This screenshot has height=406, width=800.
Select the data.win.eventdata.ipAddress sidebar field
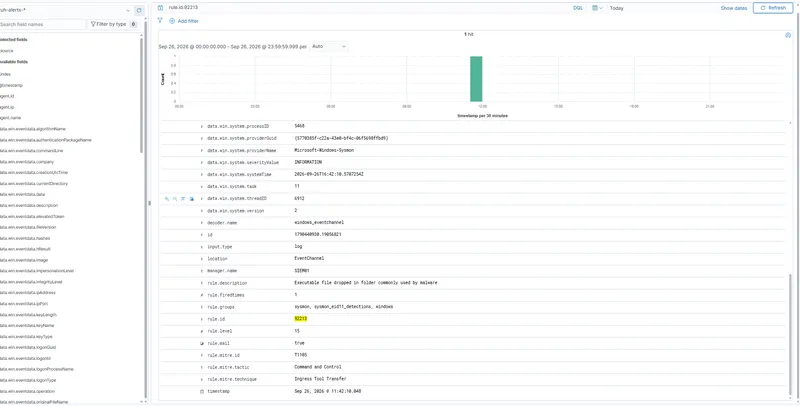point(28,293)
